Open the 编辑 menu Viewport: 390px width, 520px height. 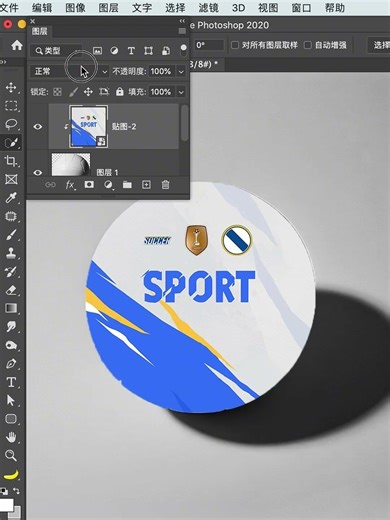(42, 7)
